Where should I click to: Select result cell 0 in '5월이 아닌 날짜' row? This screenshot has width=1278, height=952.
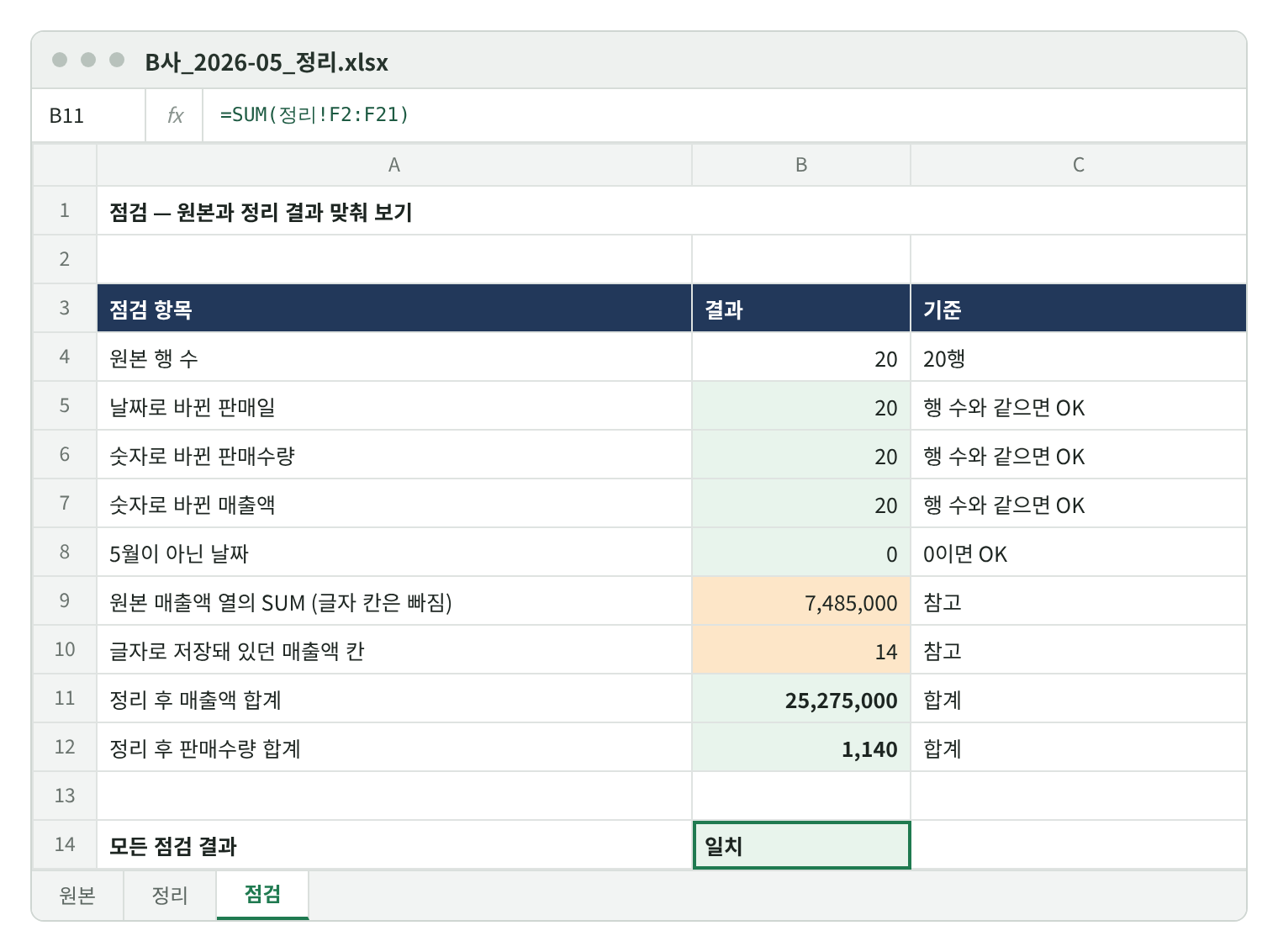(801, 553)
